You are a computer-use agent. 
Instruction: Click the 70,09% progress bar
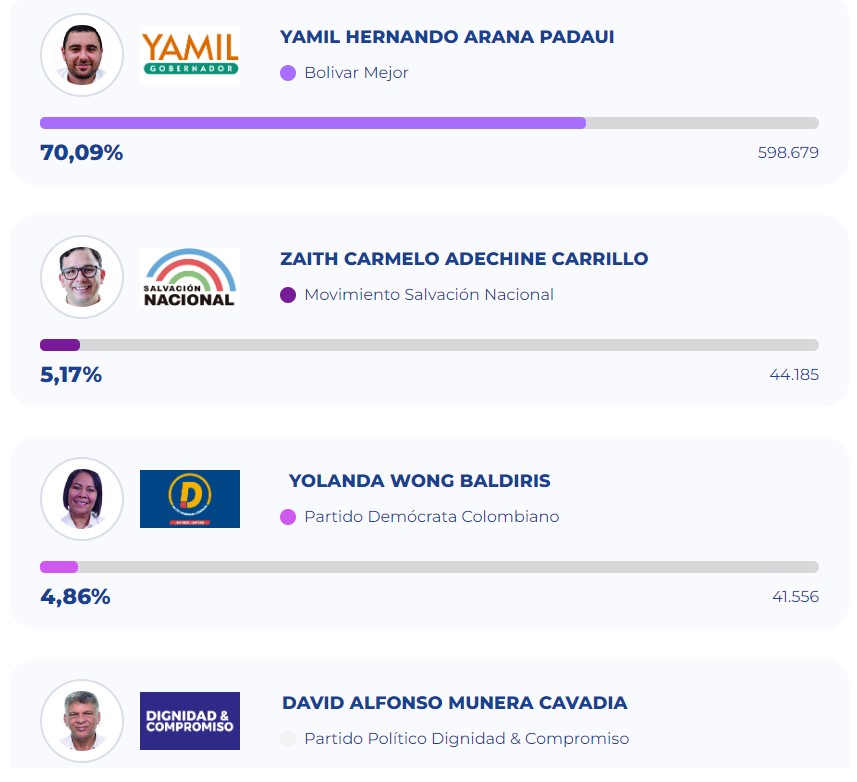[430, 123]
